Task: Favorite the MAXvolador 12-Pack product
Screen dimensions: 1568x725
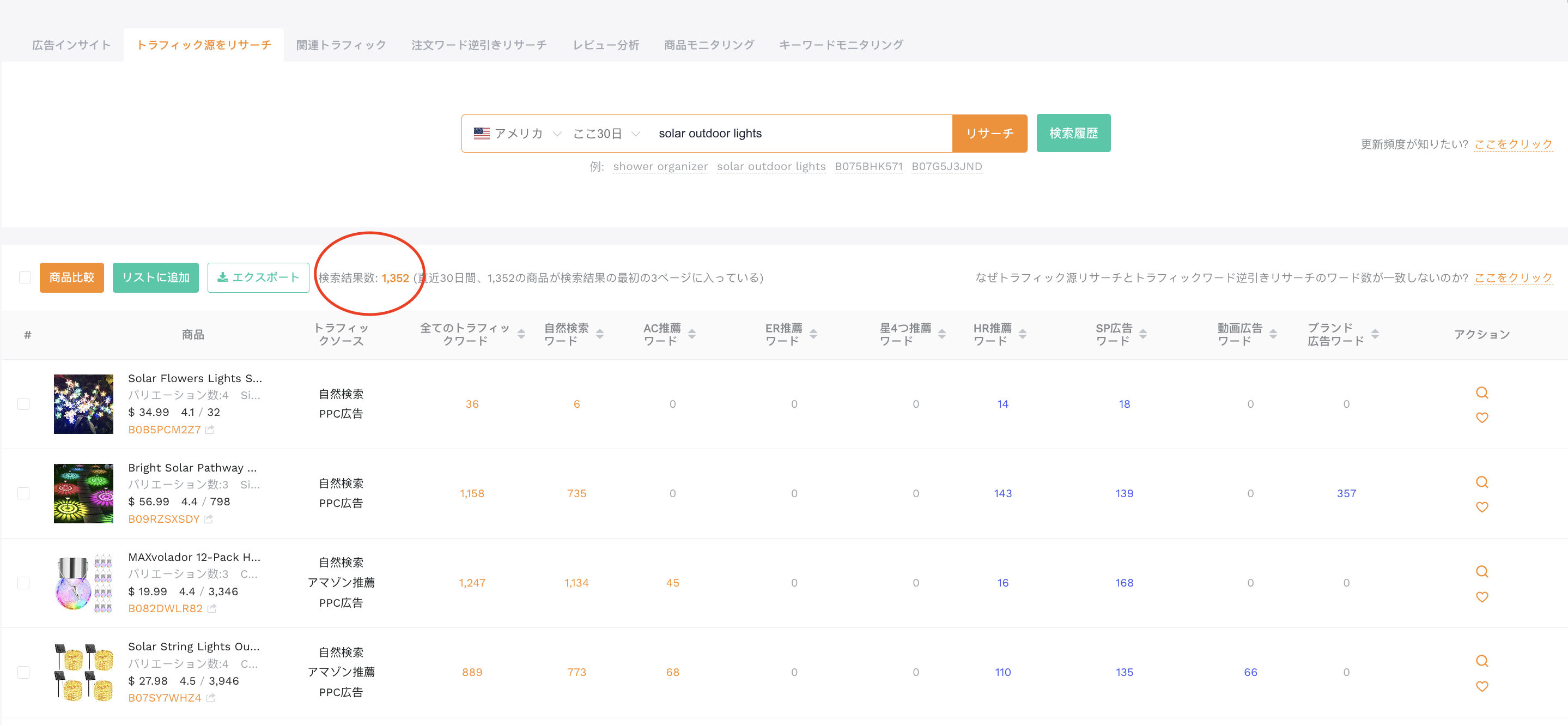Action: pos(1481,596)
